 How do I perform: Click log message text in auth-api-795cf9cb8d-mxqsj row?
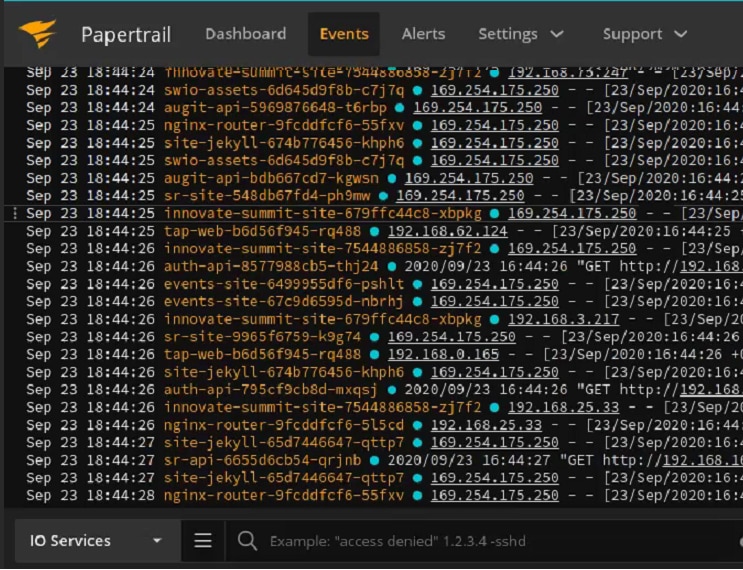[x=573, y=390]
